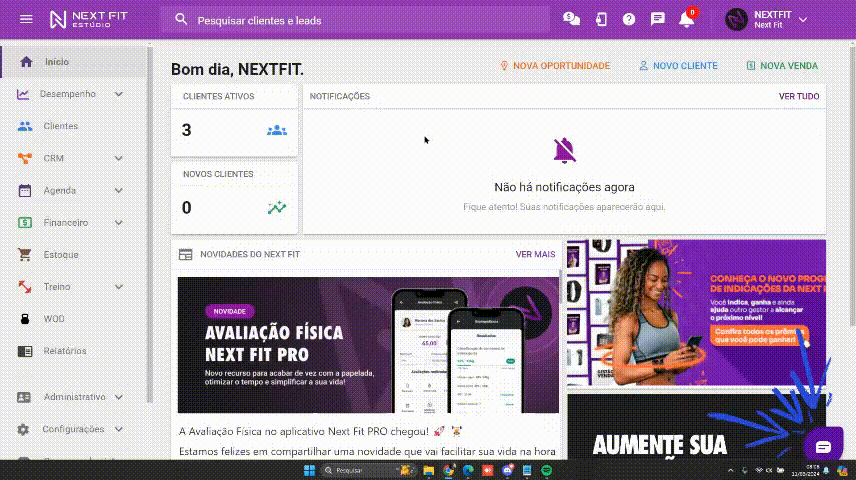856x480 pixels.
Task: Click NOVA VENDA button
Action: [782, 66]
